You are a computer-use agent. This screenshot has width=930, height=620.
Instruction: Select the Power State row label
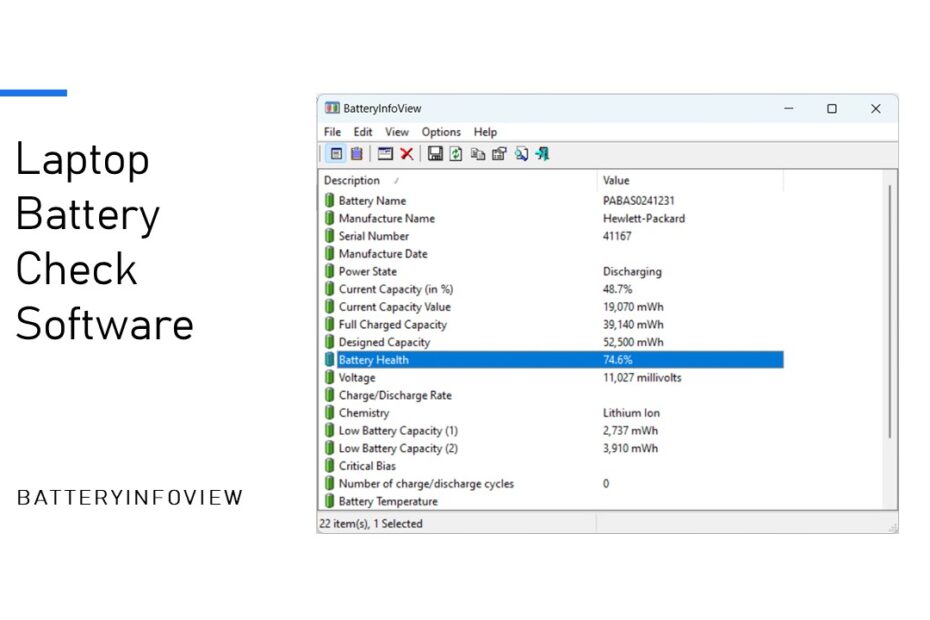click(x=368, y=271)
